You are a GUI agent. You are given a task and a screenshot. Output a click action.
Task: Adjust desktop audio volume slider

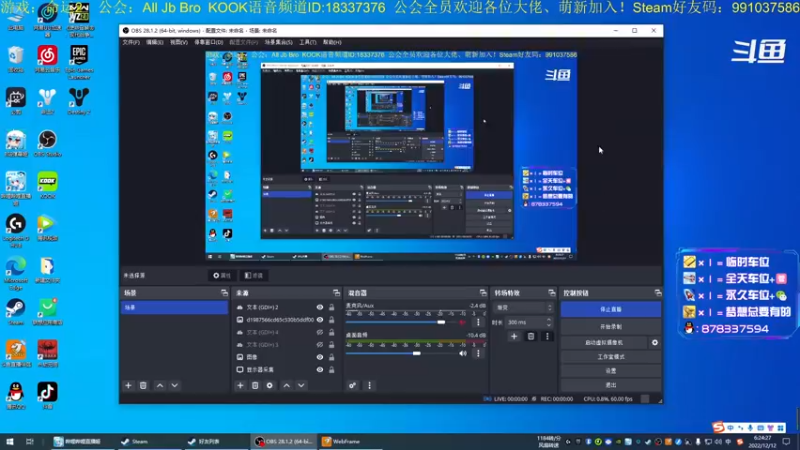coord(417,353)
